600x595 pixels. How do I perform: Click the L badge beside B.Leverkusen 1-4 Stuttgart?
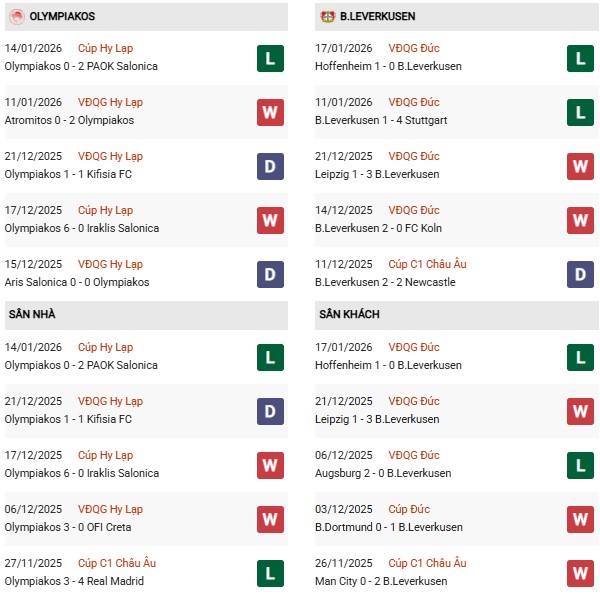tap(580, 112)
